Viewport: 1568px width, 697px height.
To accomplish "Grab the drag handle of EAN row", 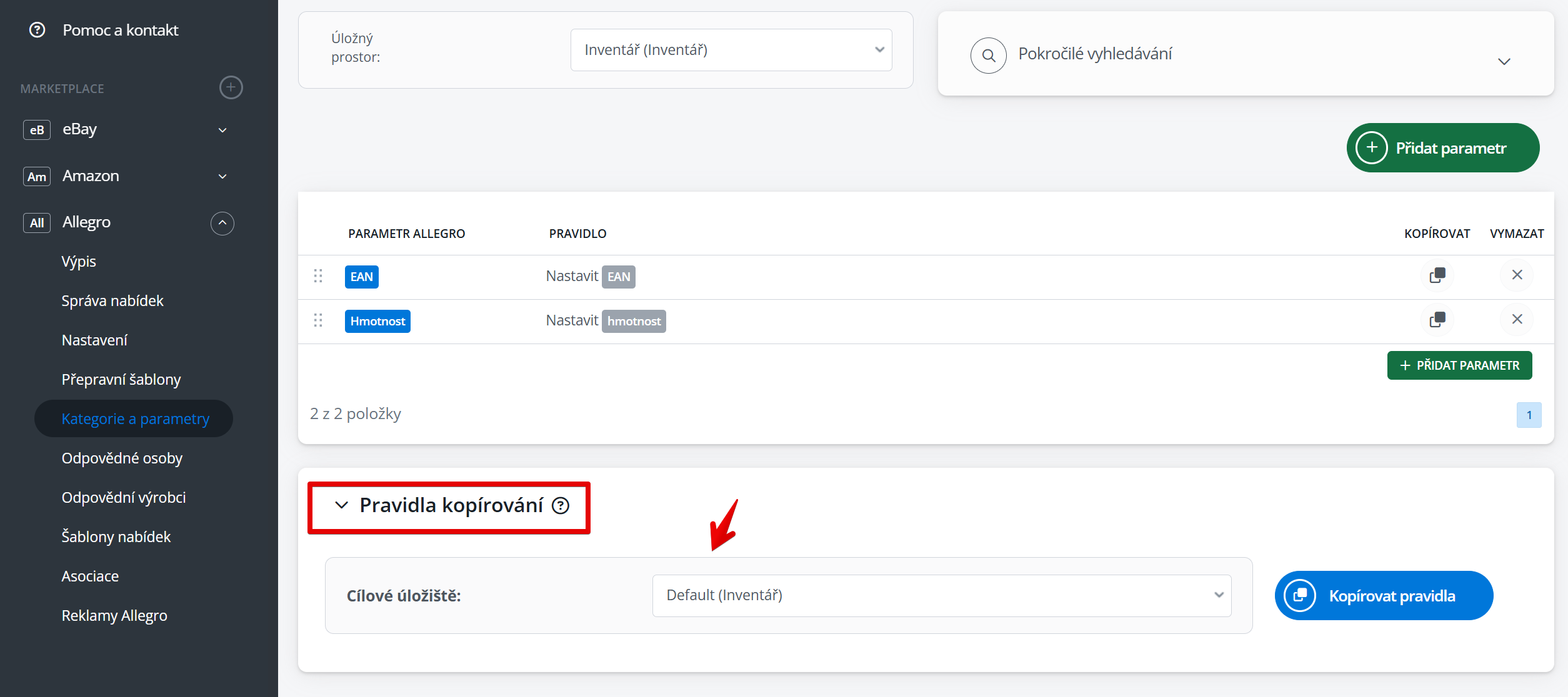I will (318, 276).
